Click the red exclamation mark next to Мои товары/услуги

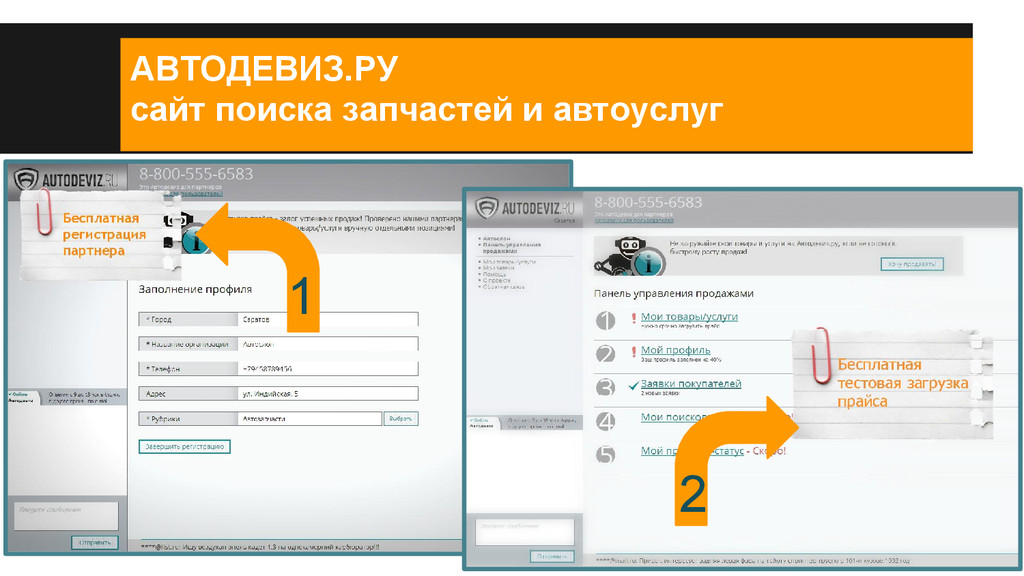(633, 318)
